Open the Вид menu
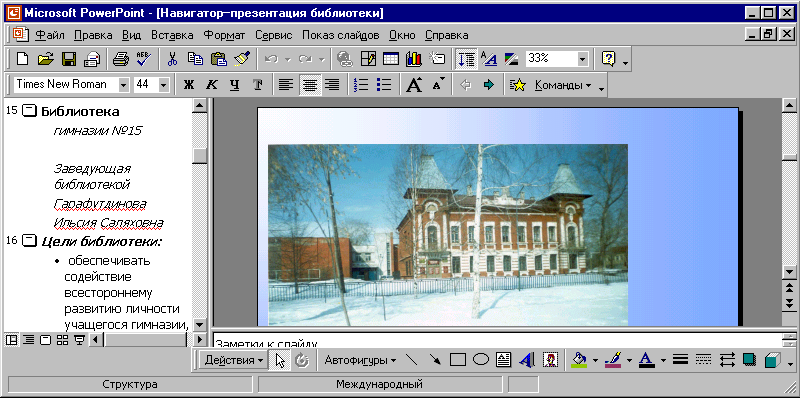Screen dimensions: 800x398 132,35
